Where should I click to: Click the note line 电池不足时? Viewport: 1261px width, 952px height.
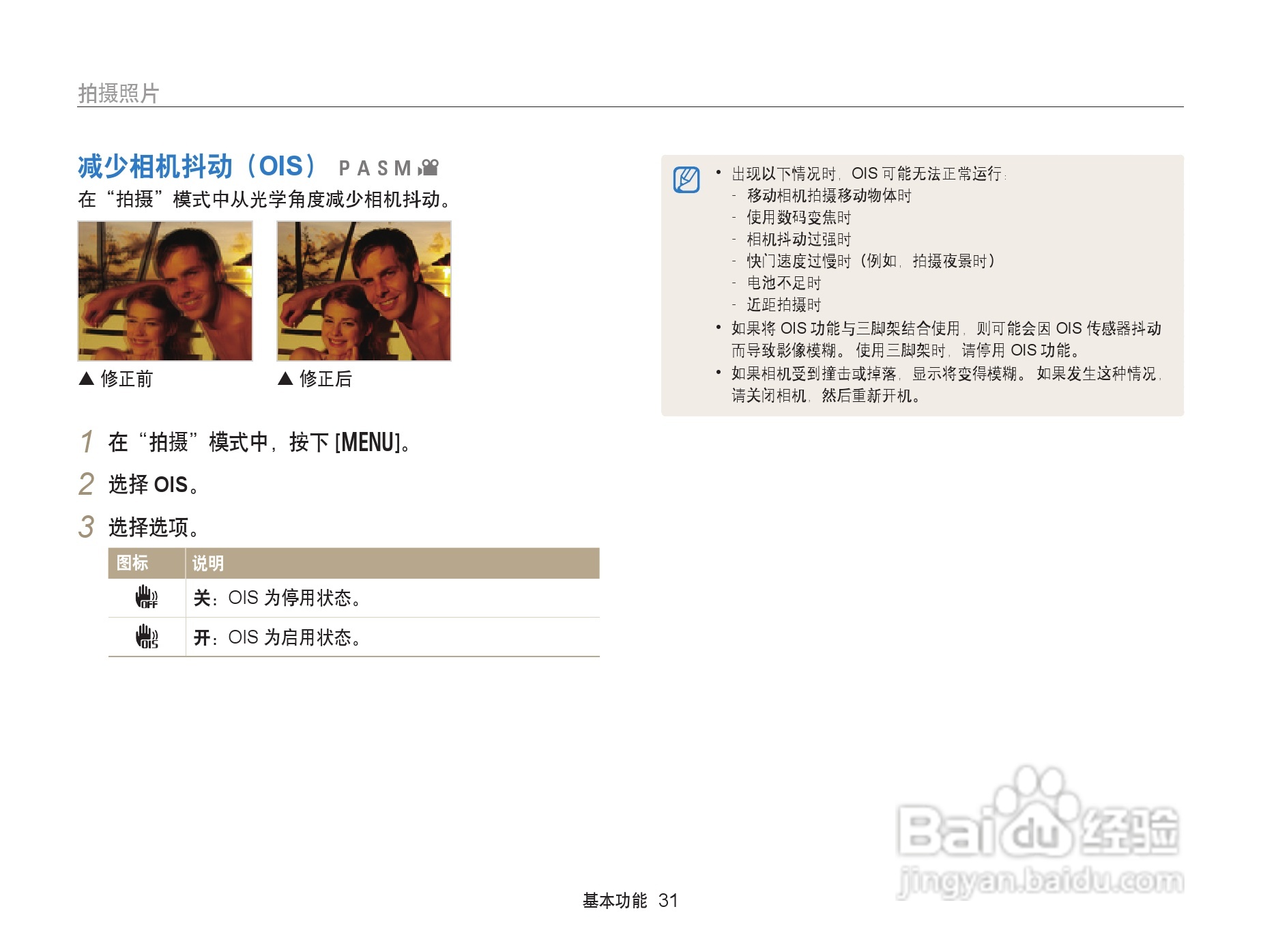pos(784,283)
